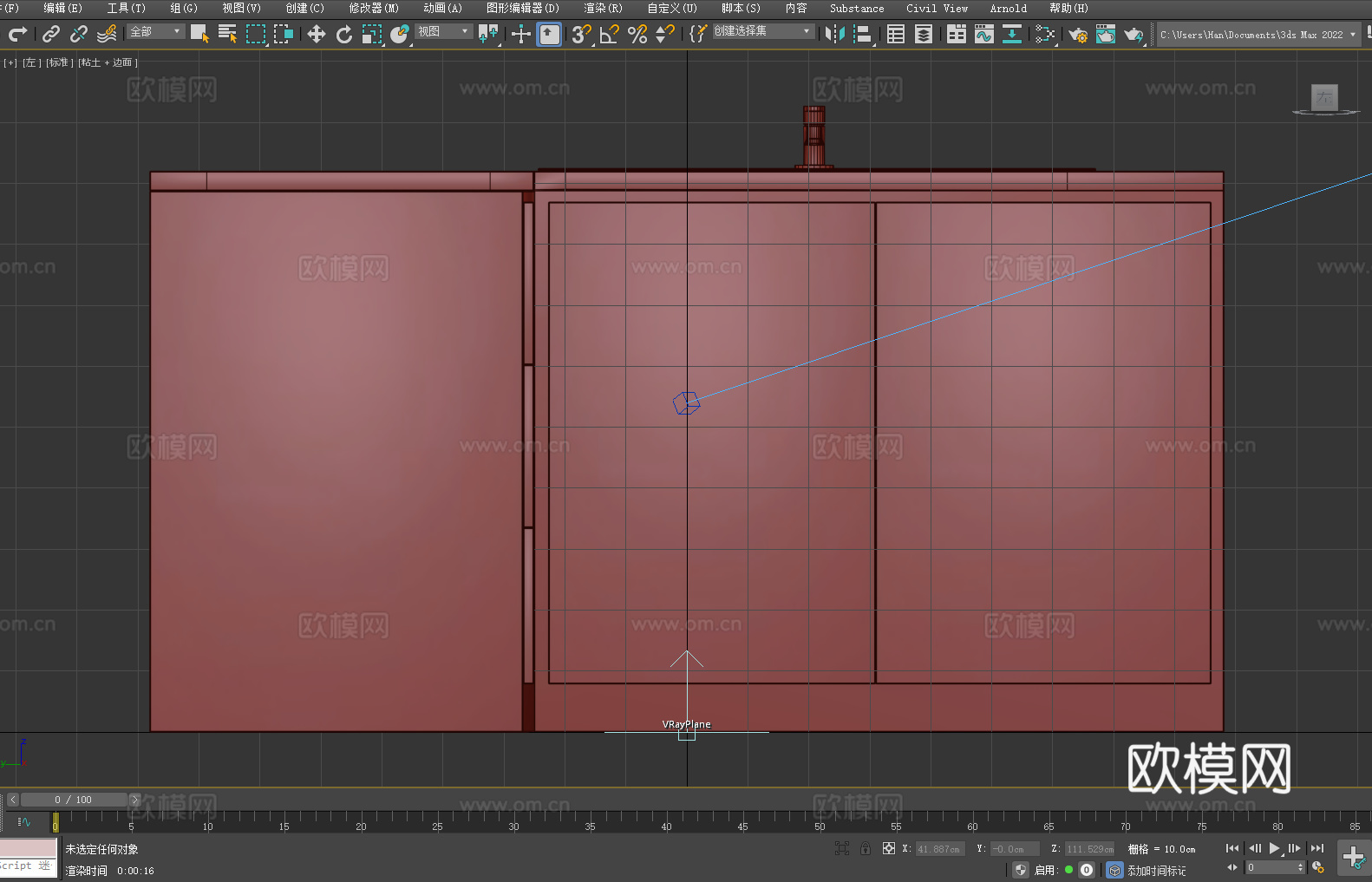Click the Redo arrow icon
The height and width of the screenshot is (882, 1372).
[17, 34]
